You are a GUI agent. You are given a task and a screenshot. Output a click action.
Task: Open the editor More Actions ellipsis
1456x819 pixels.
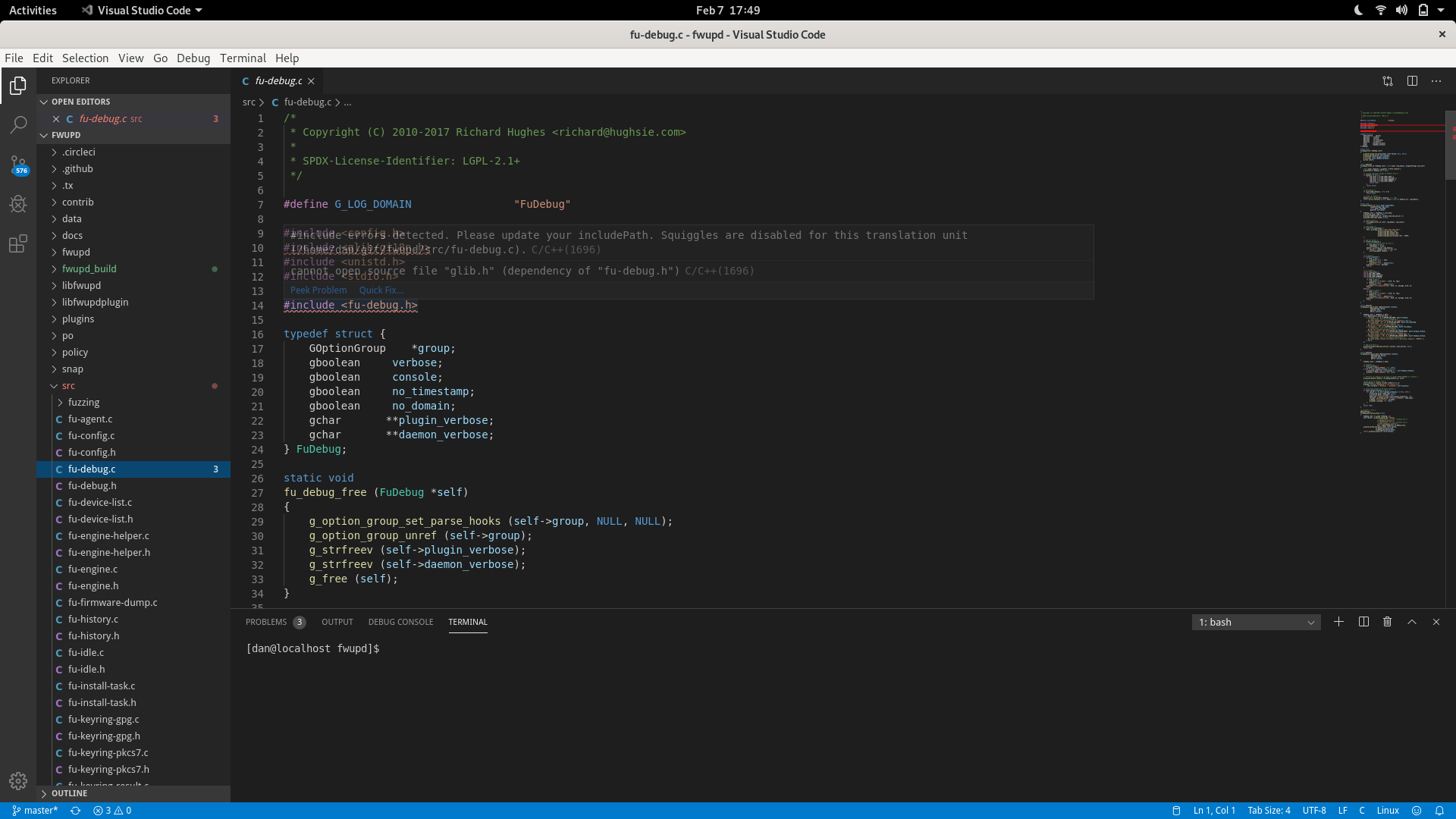(1436, 81)
